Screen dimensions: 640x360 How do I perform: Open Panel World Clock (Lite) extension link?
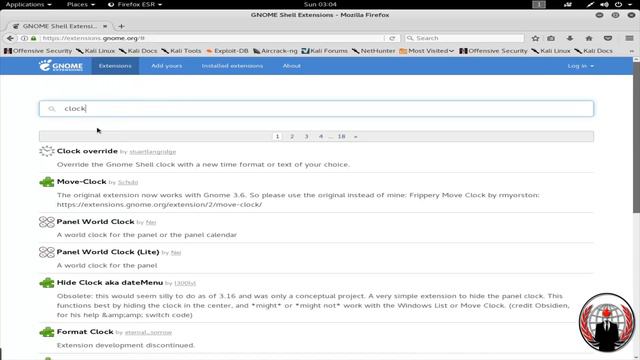click(x=108, y=252)
